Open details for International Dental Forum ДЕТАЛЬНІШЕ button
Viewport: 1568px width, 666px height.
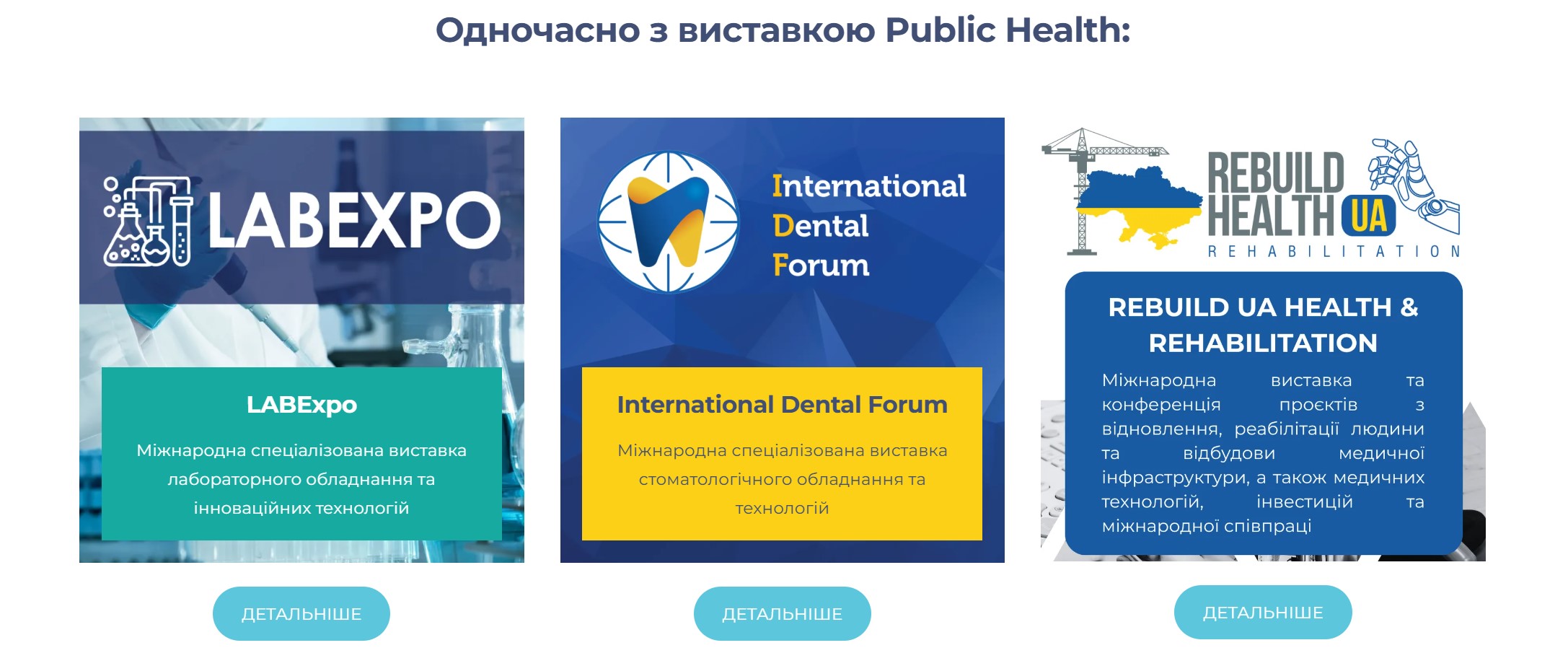click(x=783, y=613)
